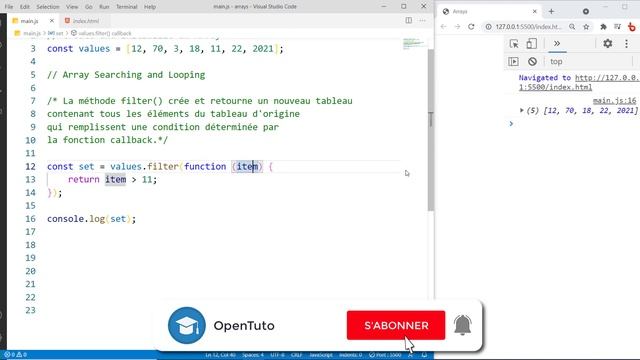This screenshot has width=640, height=360.
Task: Click Ln 12, Col 40 cursor position status
Action: [x=220, y=355]
